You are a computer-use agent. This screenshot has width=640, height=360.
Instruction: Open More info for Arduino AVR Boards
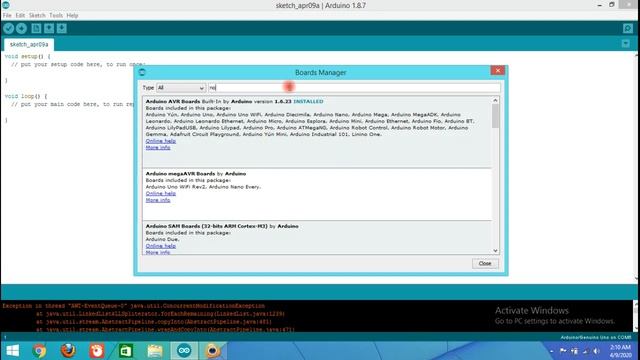[x=158, y=147]
